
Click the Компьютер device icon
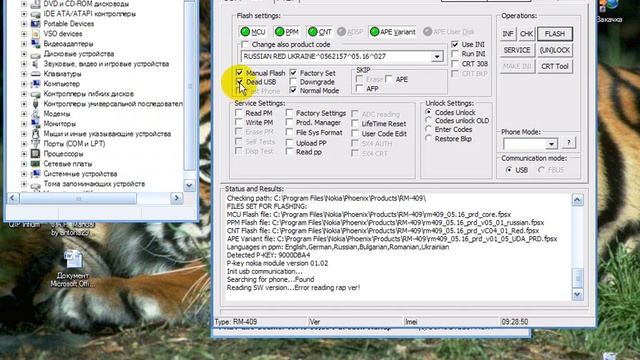pos(36,84)
